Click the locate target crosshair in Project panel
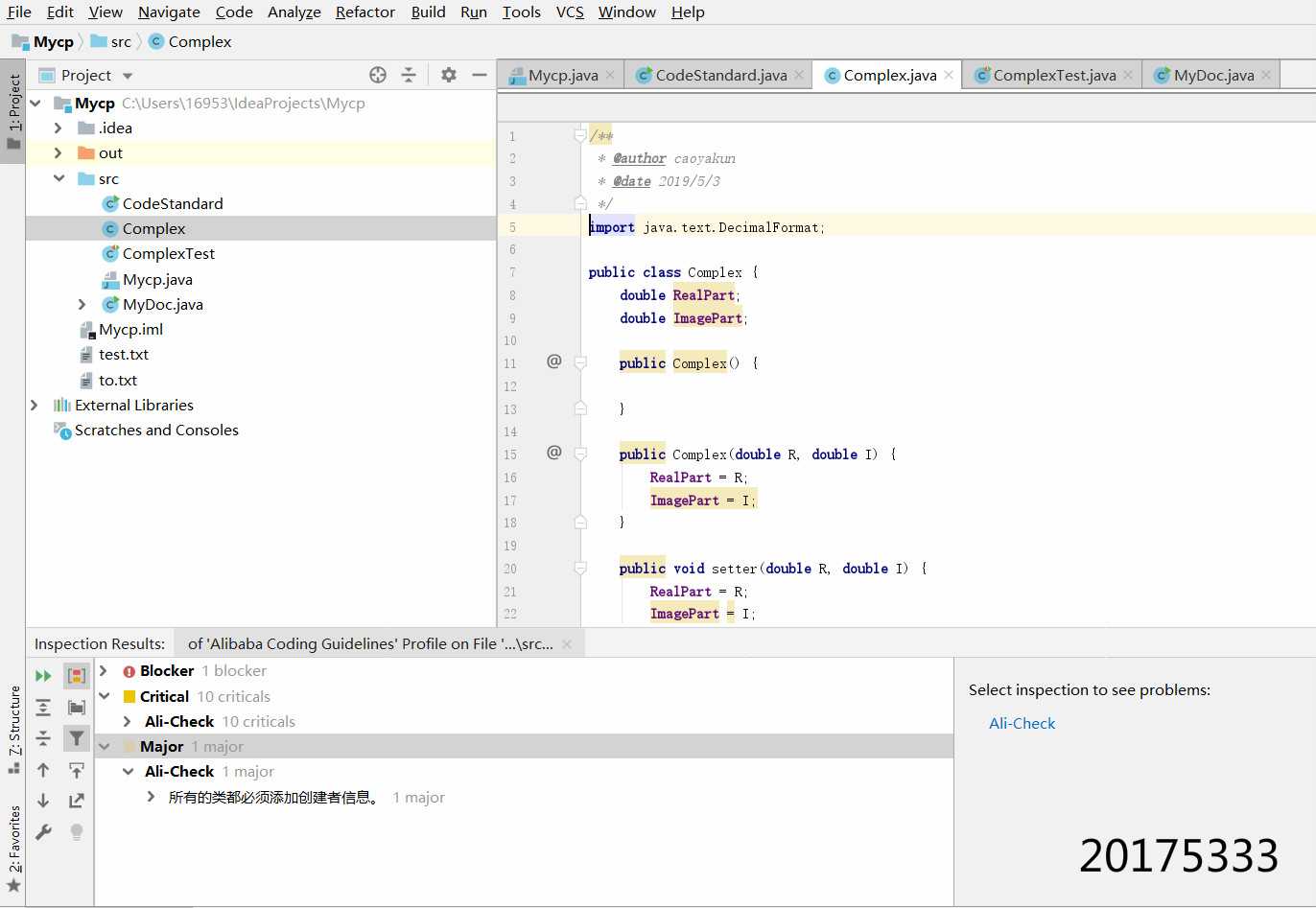This screenshot has height=908, width=1316. 378,75
